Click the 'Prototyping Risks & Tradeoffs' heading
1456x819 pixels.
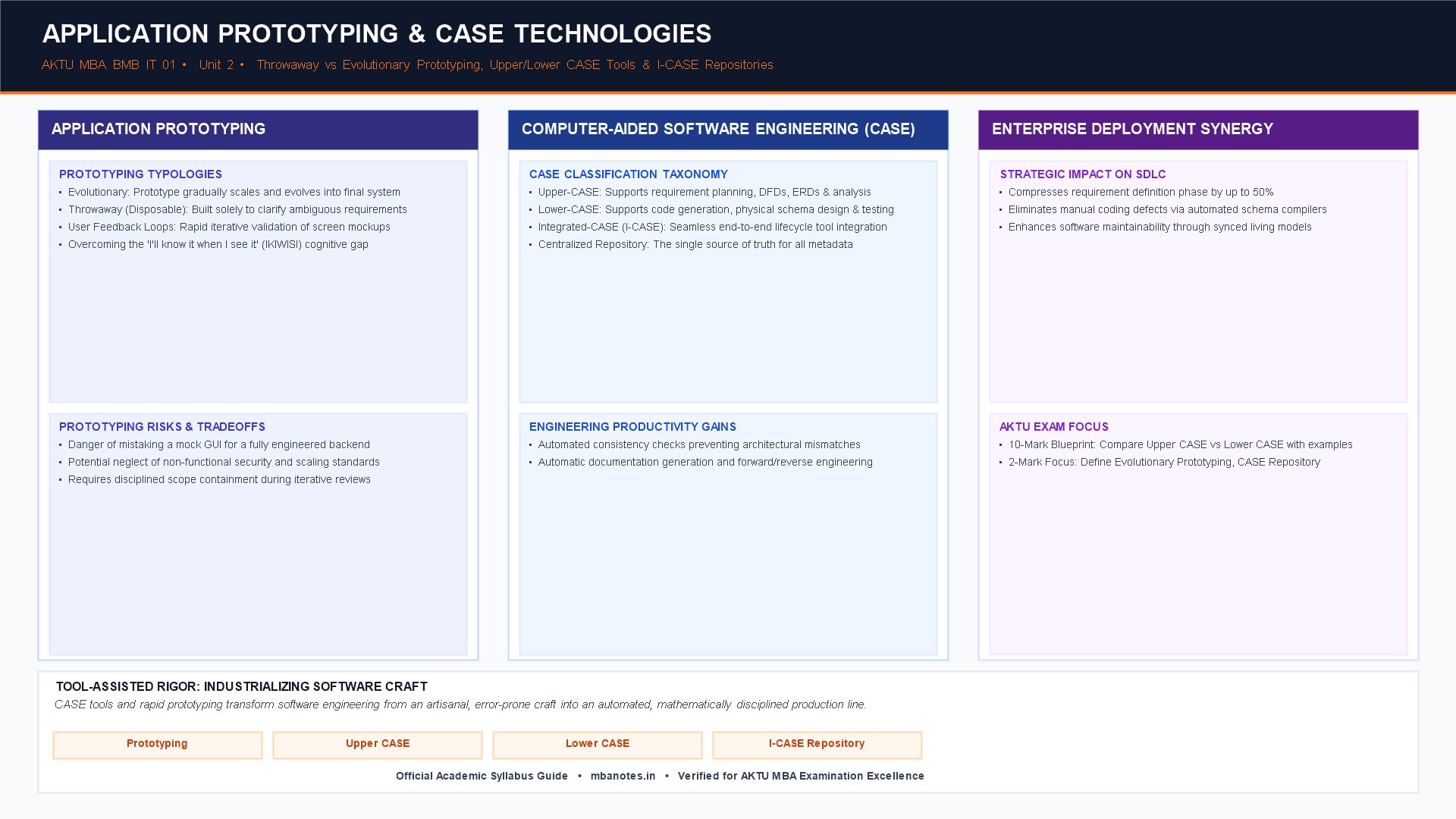[162, 427]
